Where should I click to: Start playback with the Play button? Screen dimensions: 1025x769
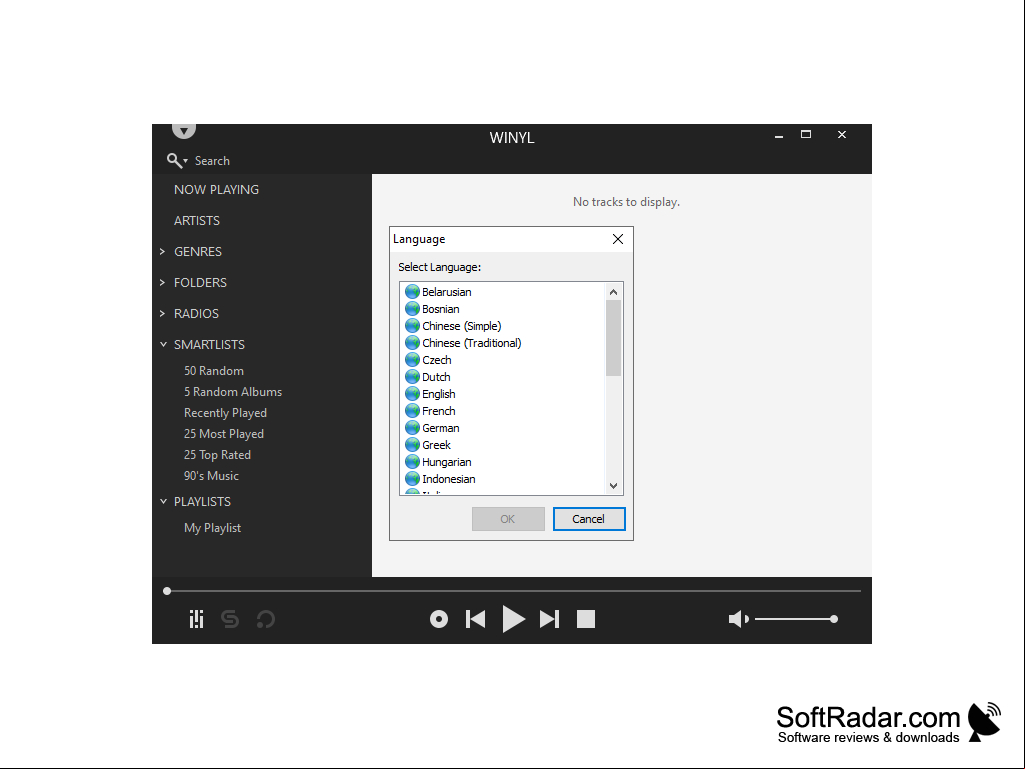(x=513, y=619)
